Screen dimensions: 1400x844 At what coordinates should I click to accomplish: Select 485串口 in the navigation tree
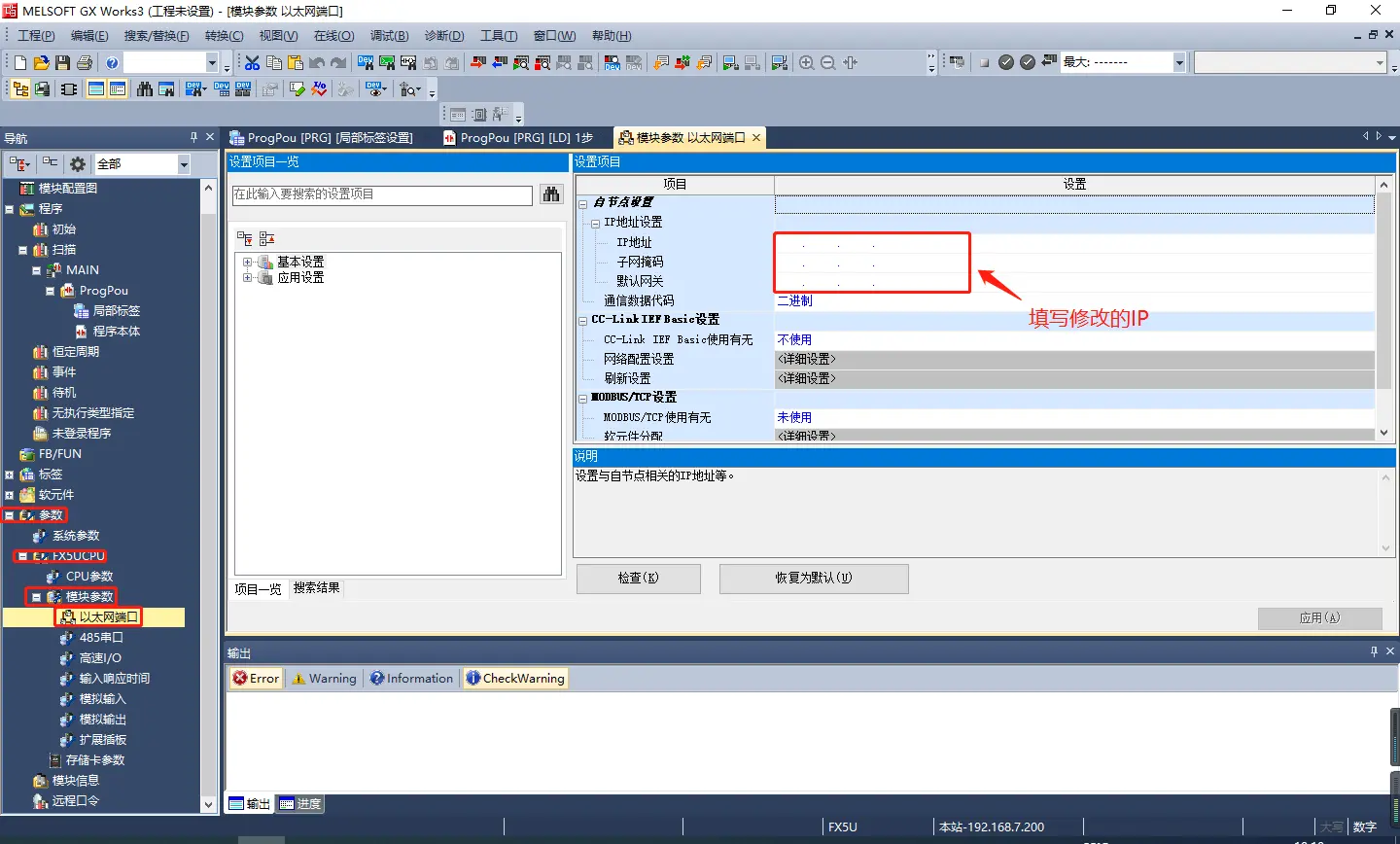101,638
